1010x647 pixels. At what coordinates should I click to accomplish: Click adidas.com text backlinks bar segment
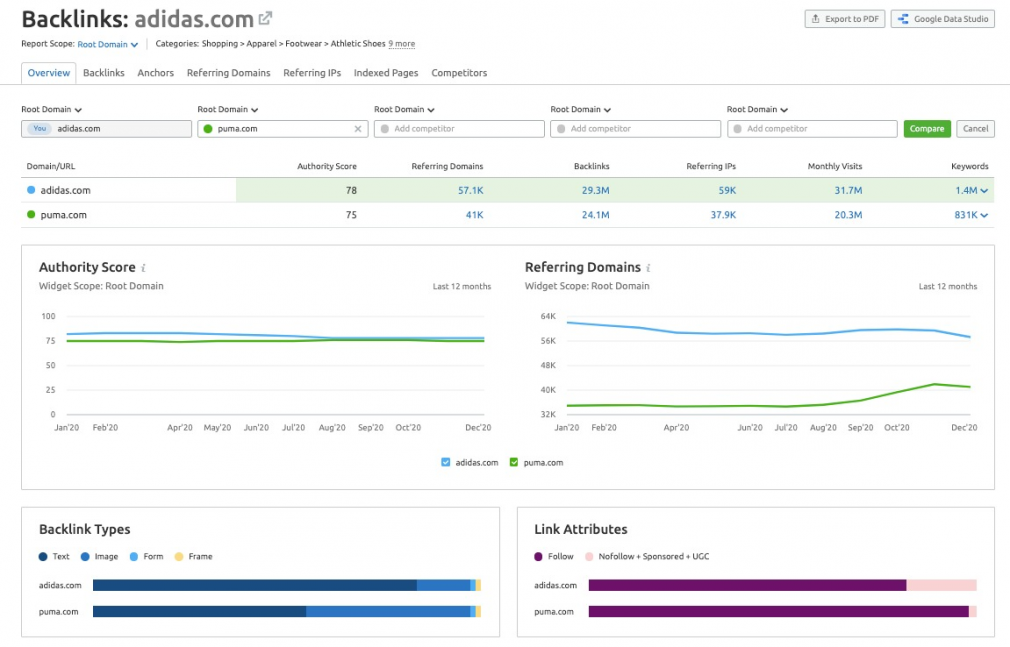(x=255, y=585)
